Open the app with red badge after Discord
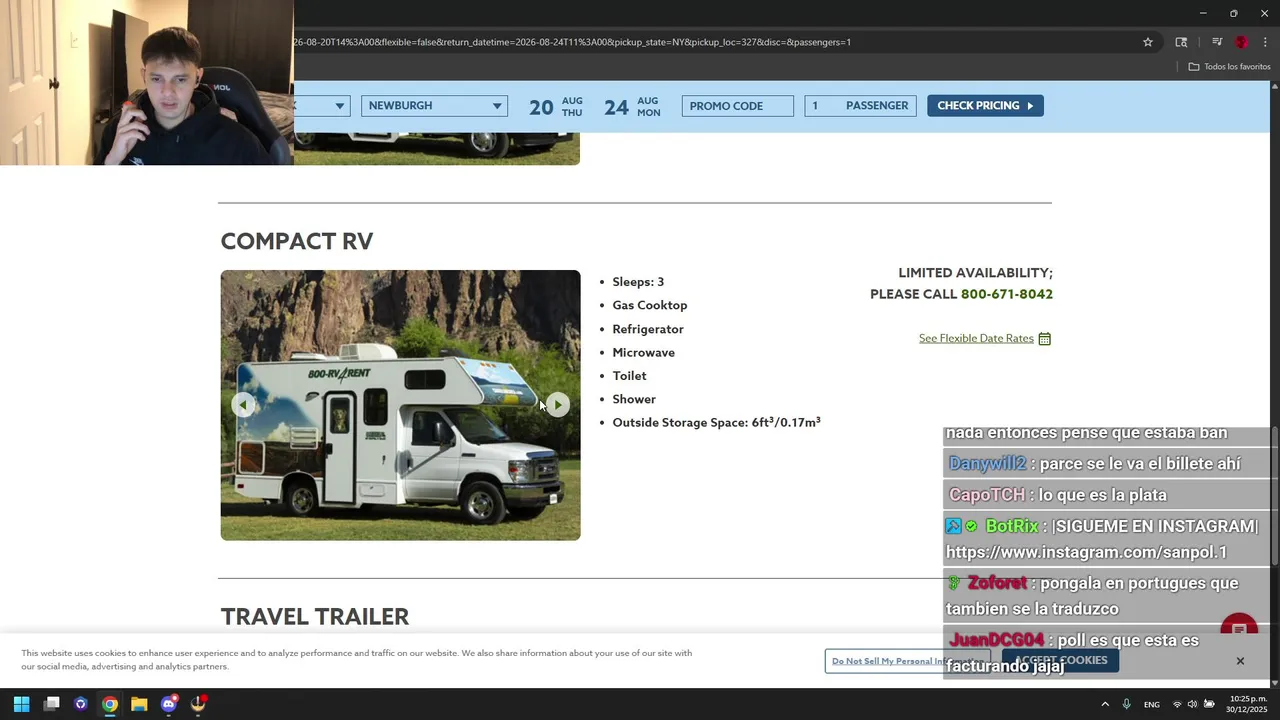The image size is (1280, 720). [x=198, y=704]
